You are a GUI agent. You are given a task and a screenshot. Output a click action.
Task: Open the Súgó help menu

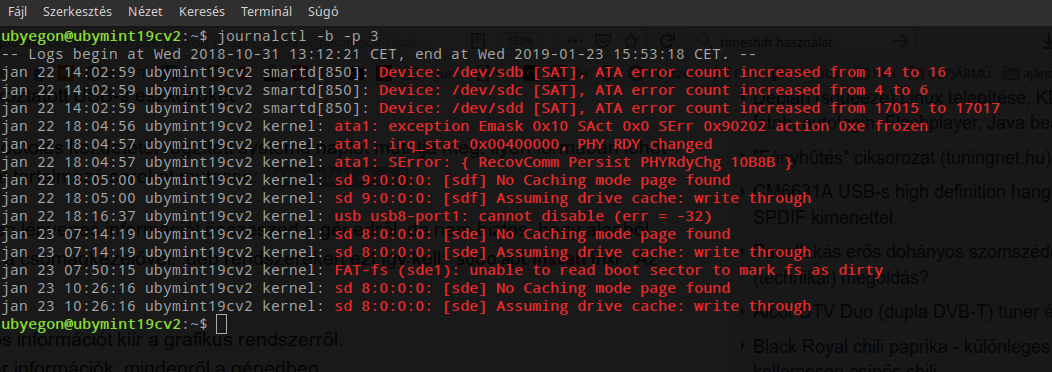[x=323, y=12]
